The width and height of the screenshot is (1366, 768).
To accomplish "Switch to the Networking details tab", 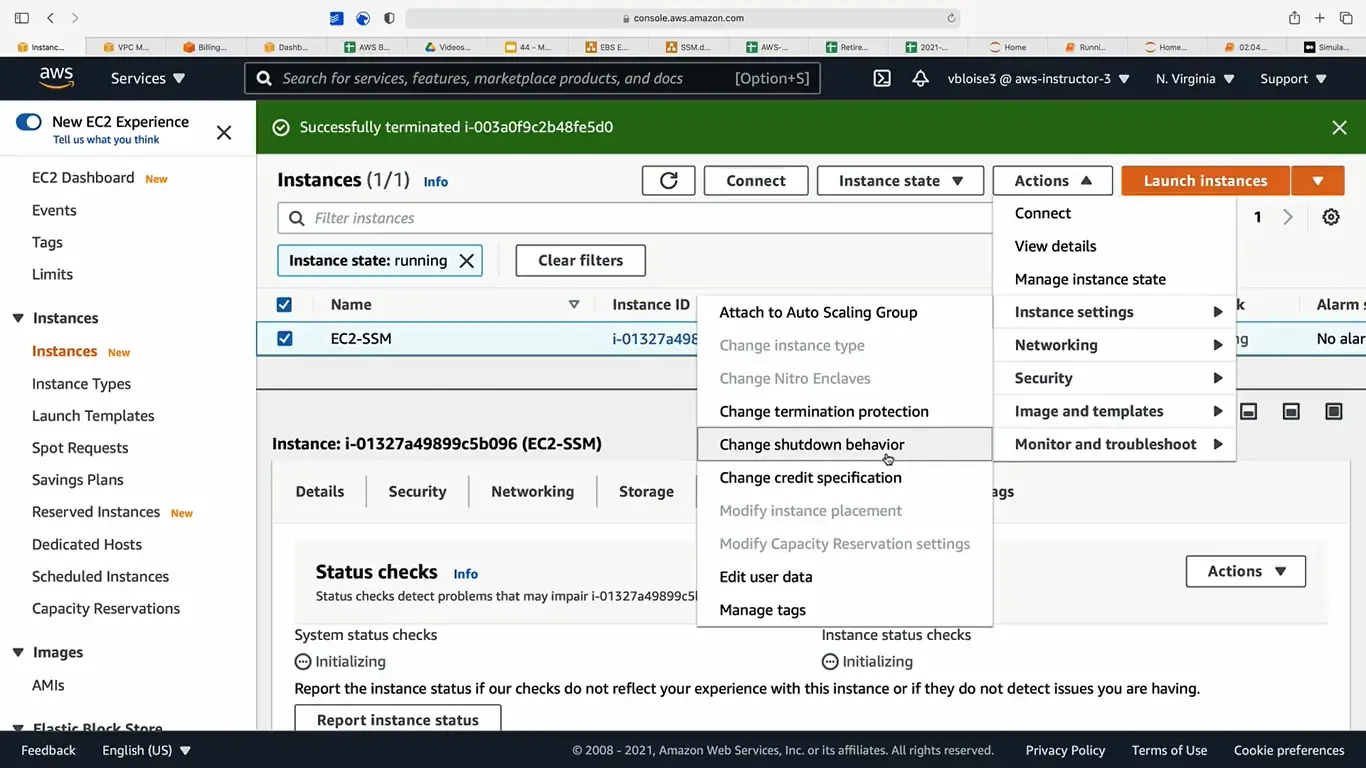I will pos(532,491).
